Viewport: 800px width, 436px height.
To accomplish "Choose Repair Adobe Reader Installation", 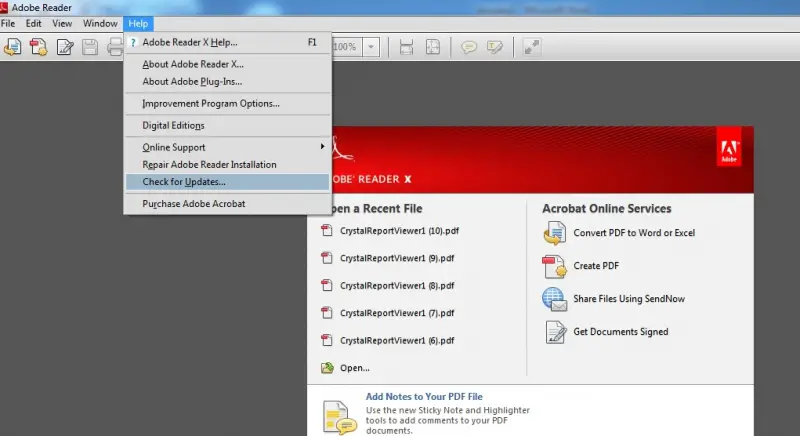I will pyautogui.click(x=228, y=165).
